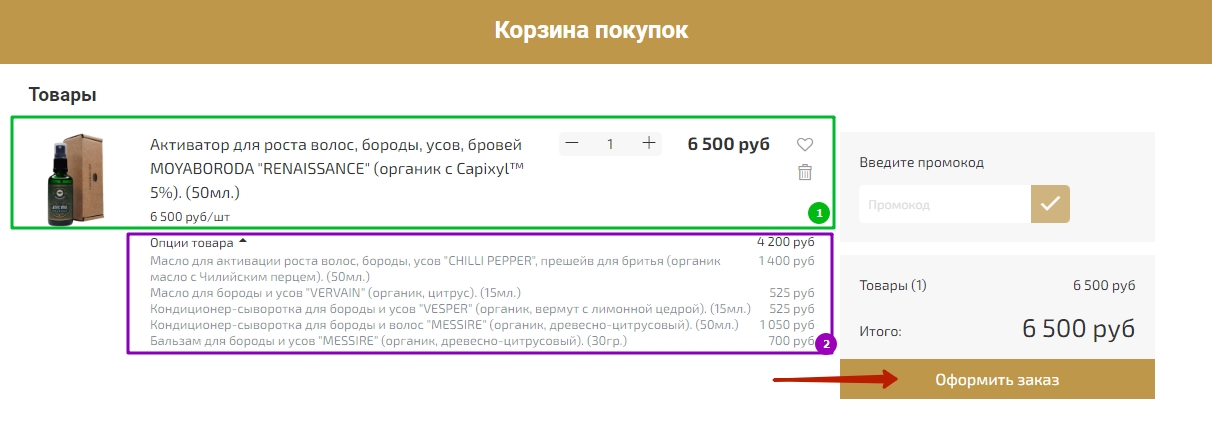Click the Товары (1) summary label
1212x424 pixels.
(x=893, y=285)
